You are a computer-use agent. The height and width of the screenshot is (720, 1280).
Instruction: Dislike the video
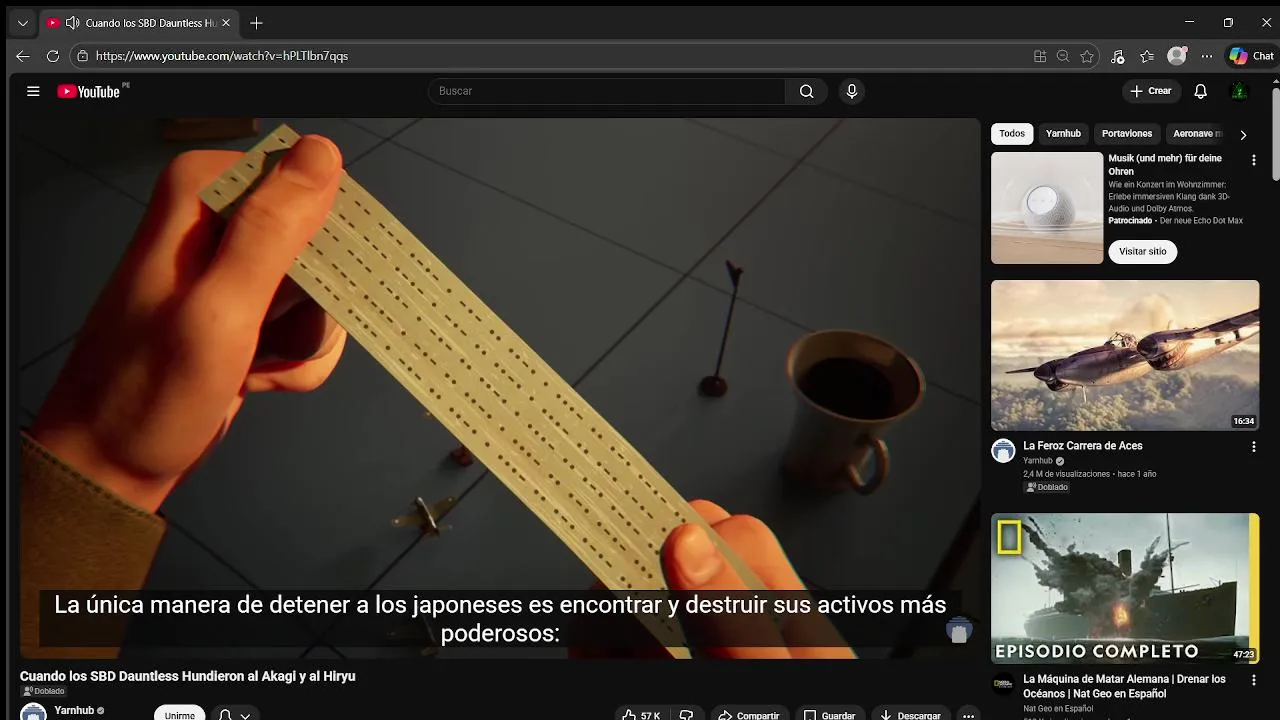point(686,715)
